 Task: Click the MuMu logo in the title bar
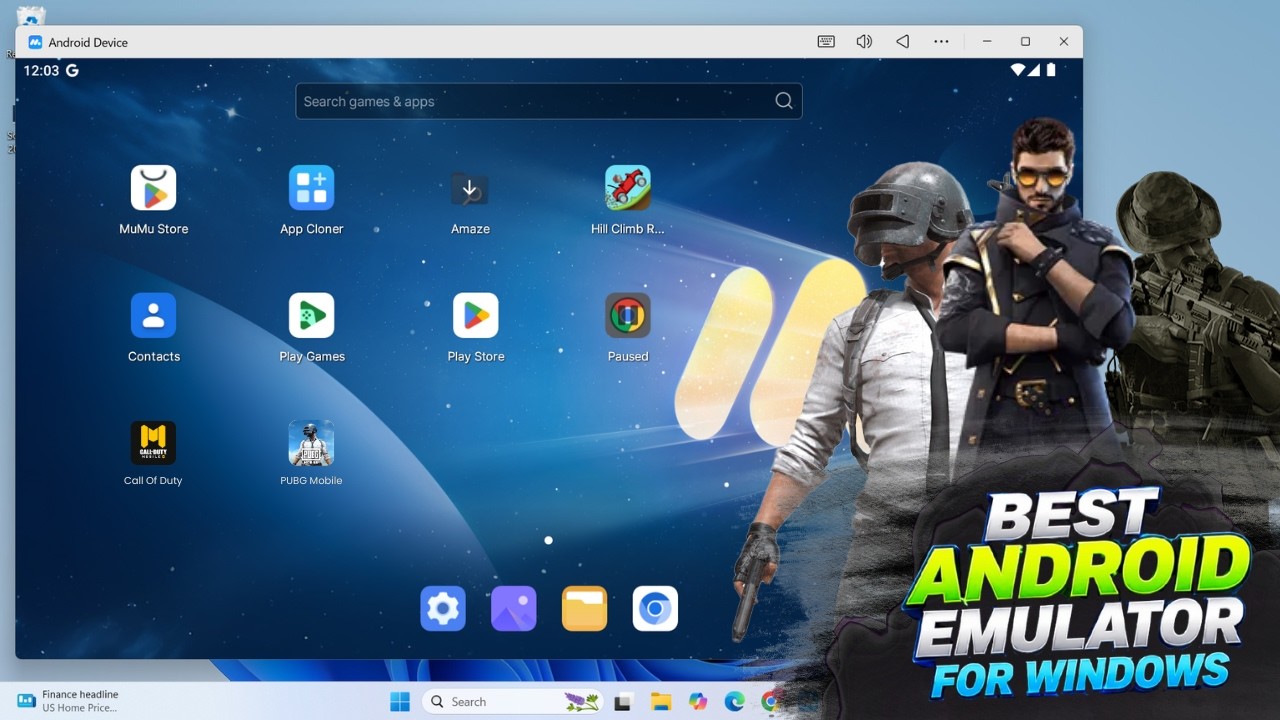click(35, 42)
